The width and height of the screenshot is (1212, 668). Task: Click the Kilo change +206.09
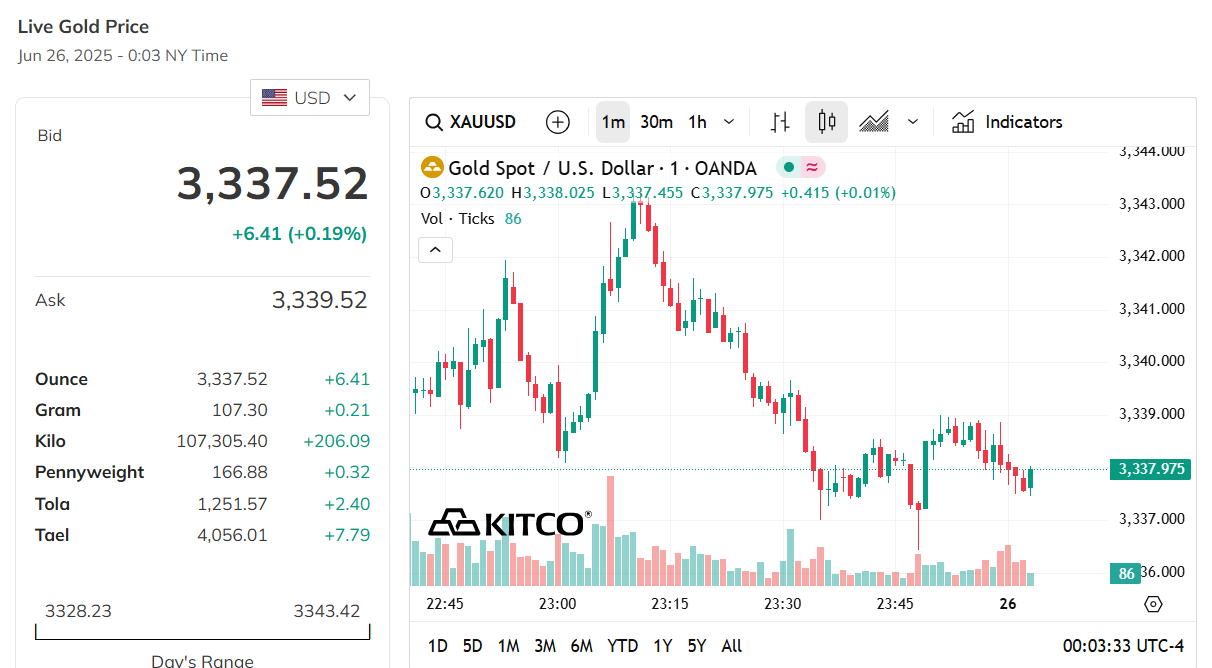click(337, 441)
